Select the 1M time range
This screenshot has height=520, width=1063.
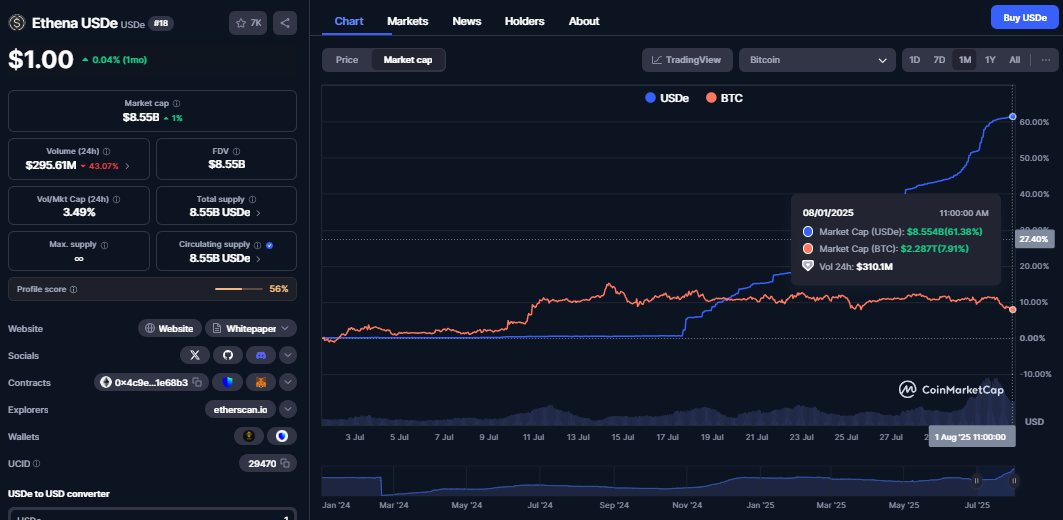point(965,60)
